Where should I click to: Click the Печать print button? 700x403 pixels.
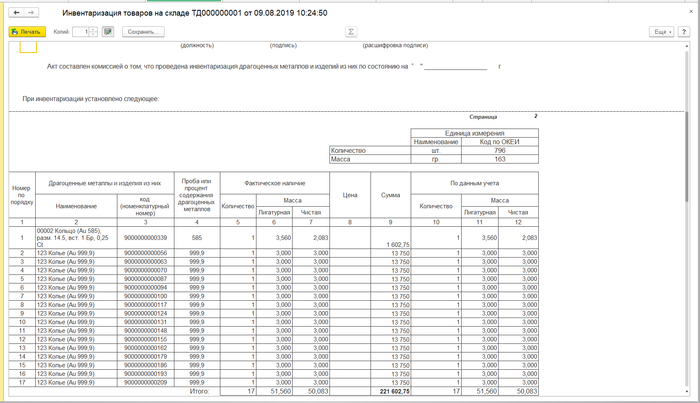coord(27,32)
